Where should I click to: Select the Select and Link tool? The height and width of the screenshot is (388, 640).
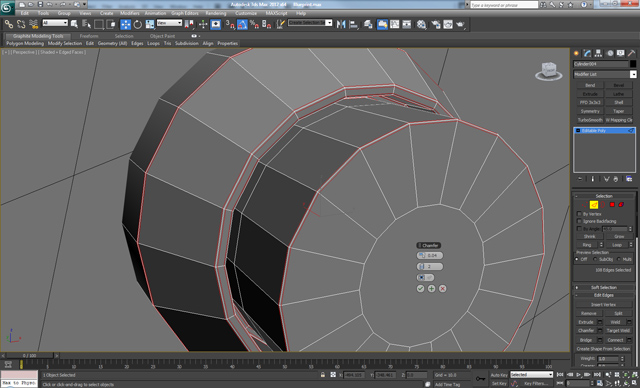click(x=9, y=24)
